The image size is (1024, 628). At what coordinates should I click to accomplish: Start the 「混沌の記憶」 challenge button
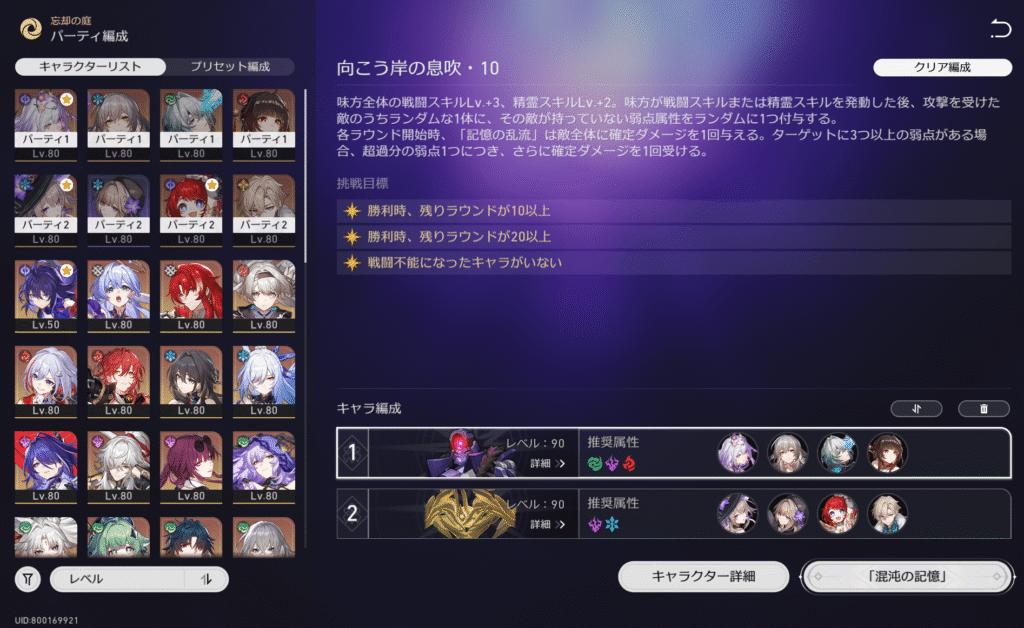pos(907,576)
